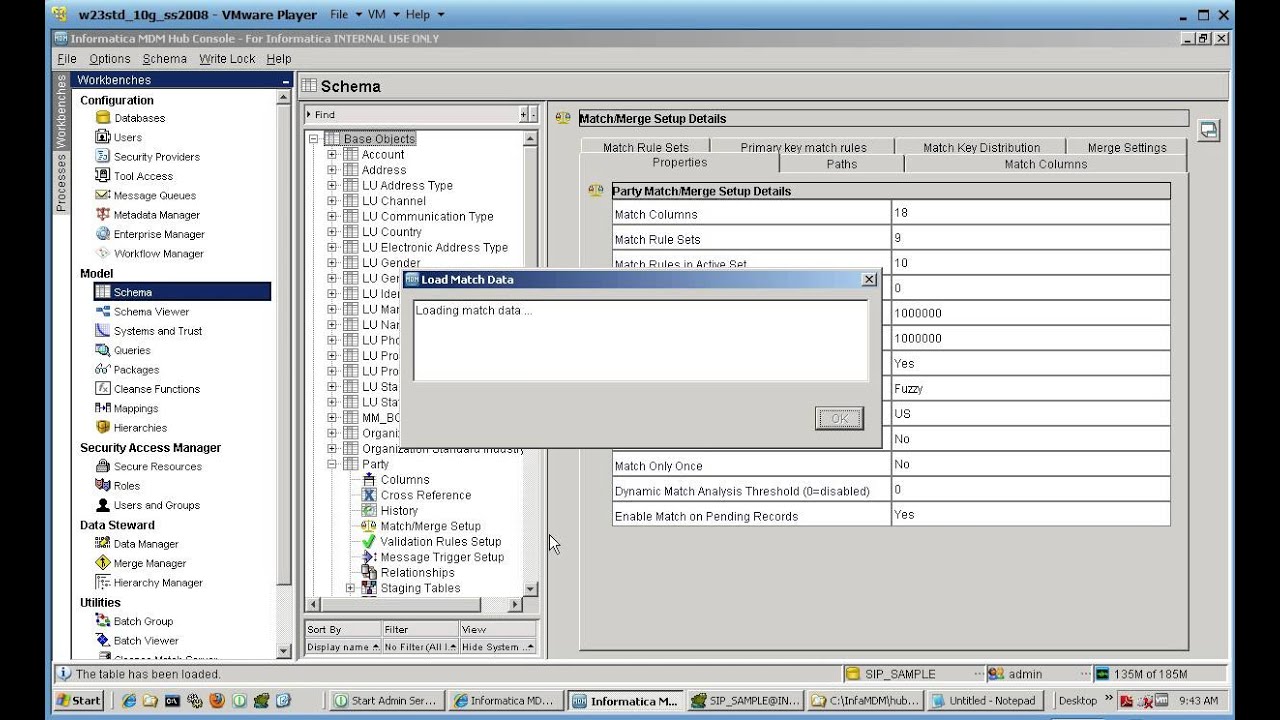The image size is (1280, 720).
Task: Switch to the Paths tab
Action: (x=842, y=164)
